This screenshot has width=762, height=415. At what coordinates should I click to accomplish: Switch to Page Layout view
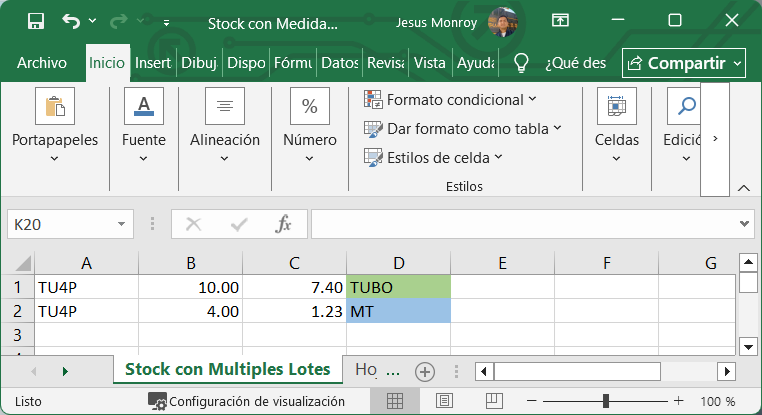(x=444, y=401)
